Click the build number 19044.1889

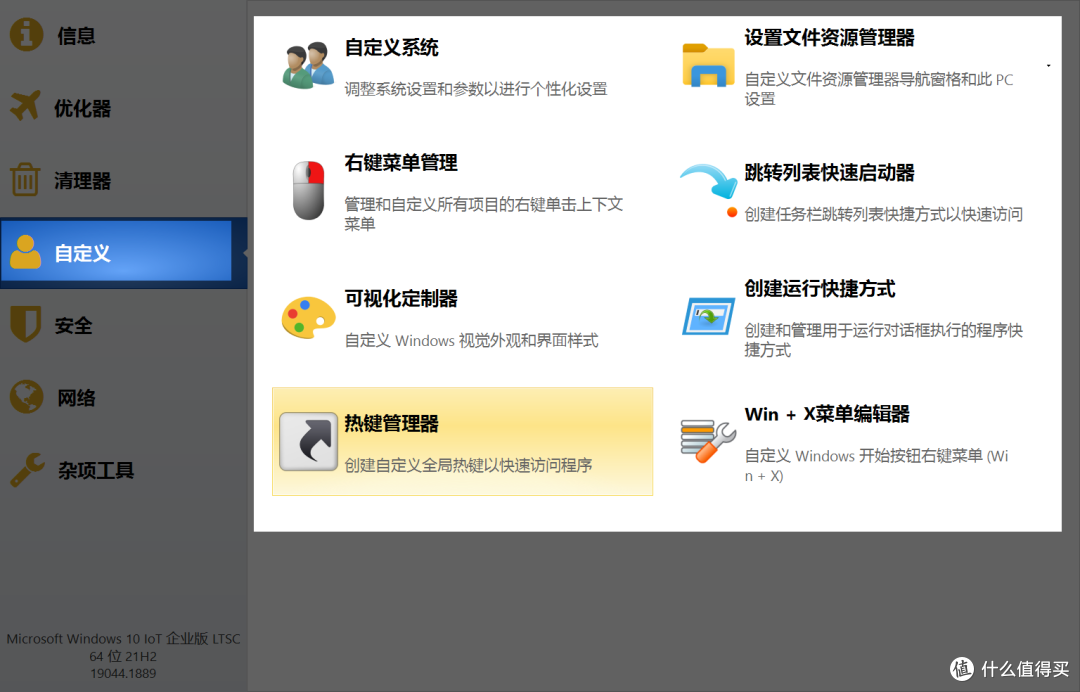[x=123, y=673]
